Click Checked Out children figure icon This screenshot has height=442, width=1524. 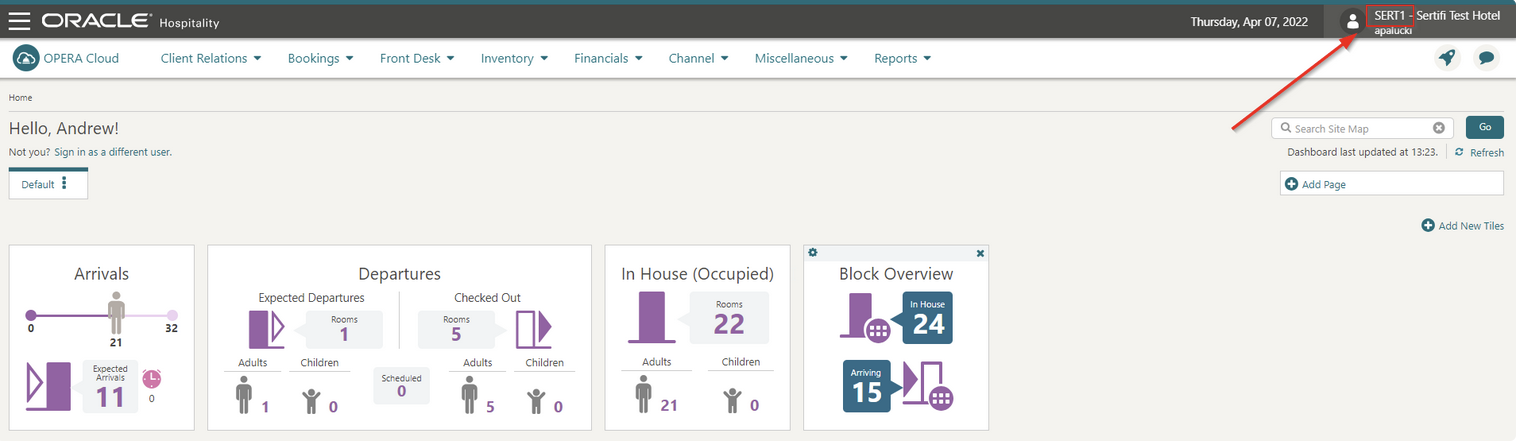[x=538, y=400]
